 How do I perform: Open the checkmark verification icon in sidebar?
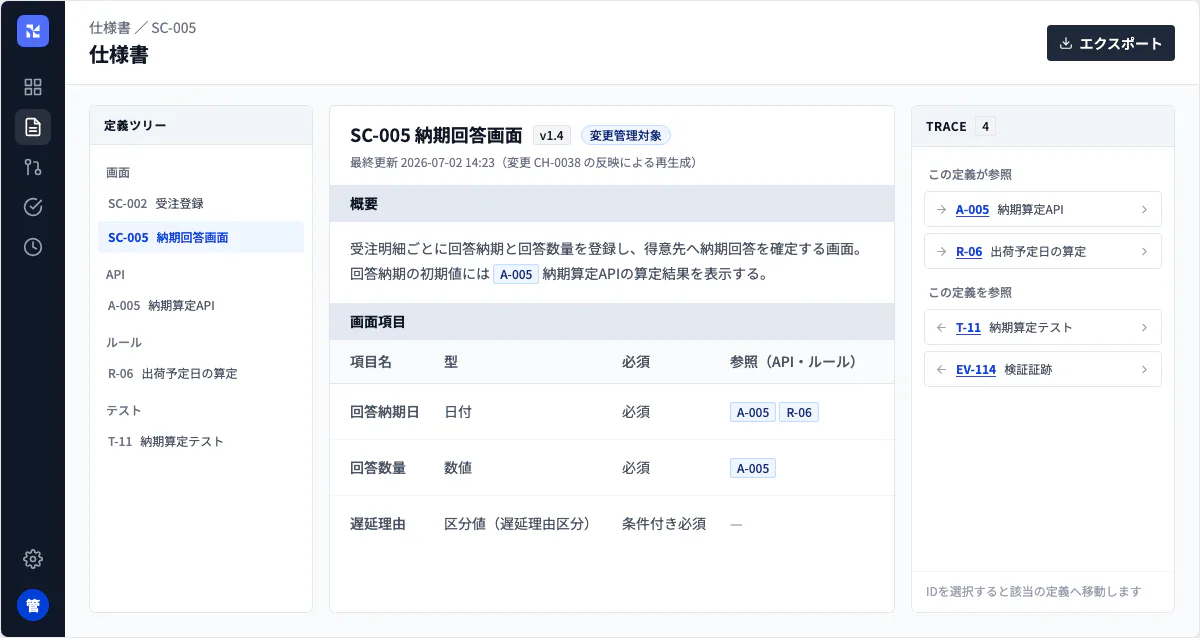click(x=33, y=207)
